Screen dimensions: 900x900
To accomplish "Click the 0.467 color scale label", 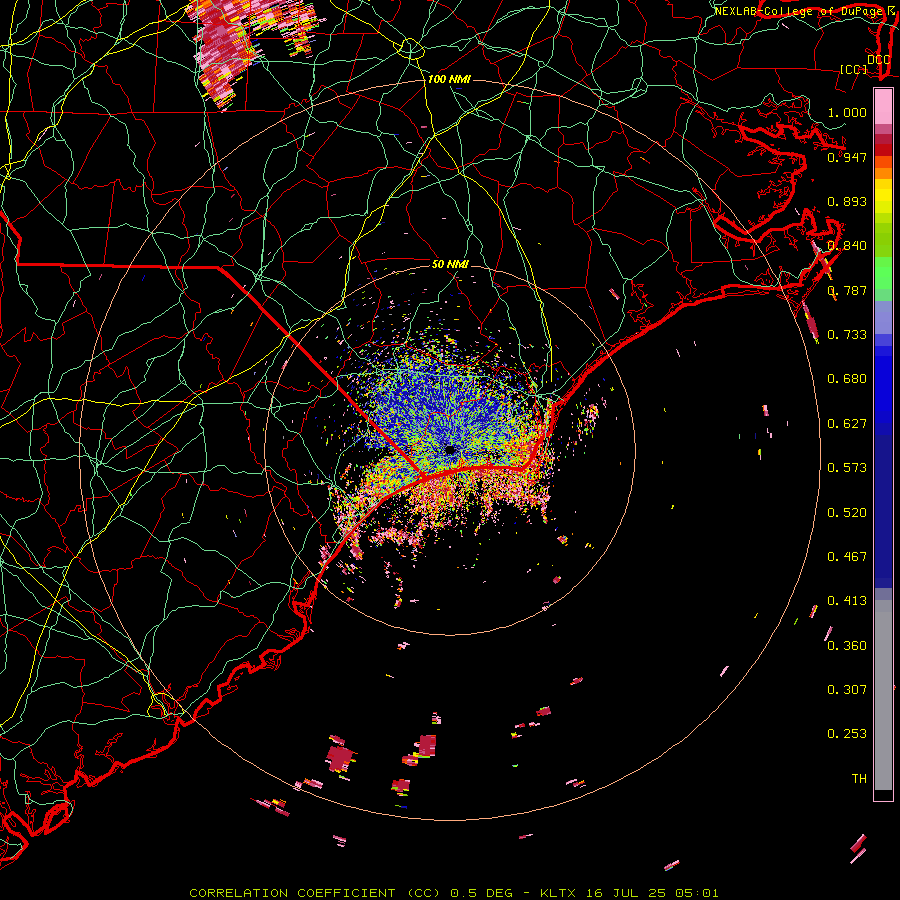I will coord(847,557).
